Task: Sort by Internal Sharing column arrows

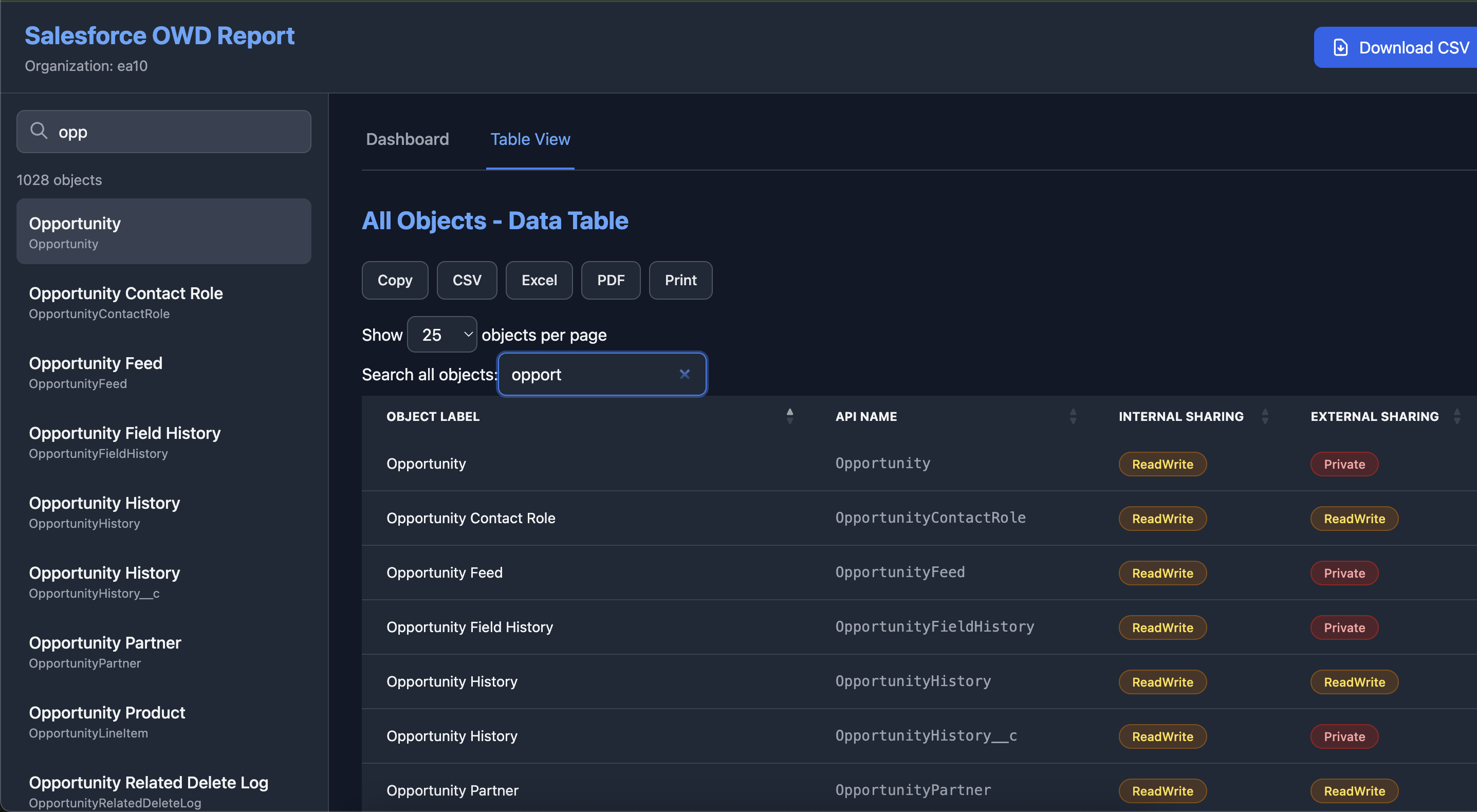Action: coord(1265,416)
